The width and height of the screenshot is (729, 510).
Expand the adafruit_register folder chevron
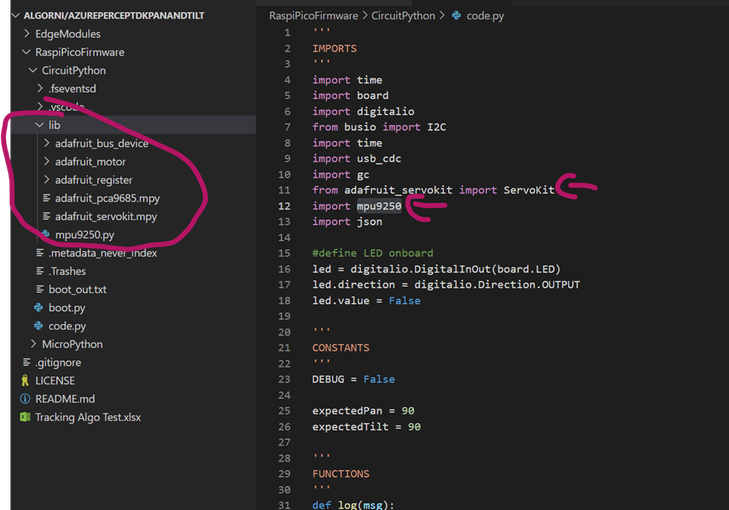click(x=46, y=179)
